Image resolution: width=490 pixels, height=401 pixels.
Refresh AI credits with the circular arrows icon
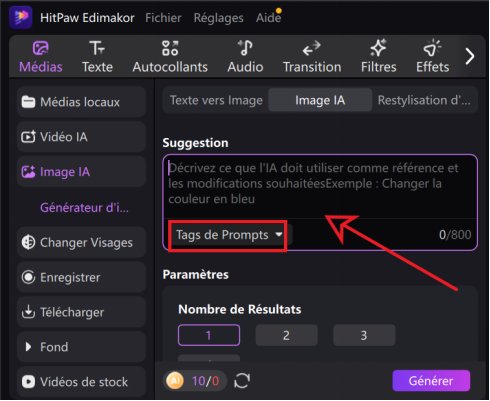(x=242, y=381)
